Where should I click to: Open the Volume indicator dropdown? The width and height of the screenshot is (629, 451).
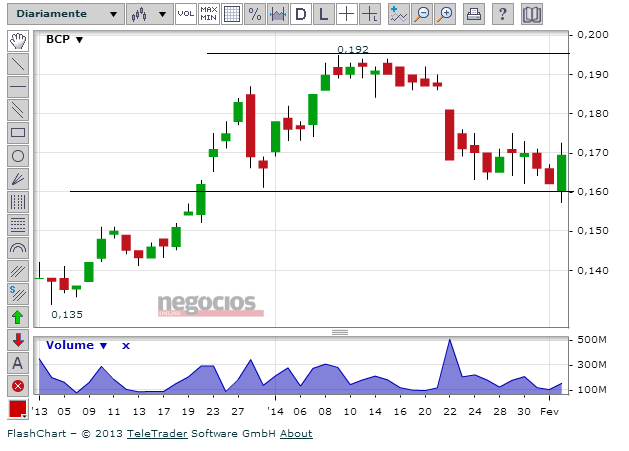(x=76, y=345)
